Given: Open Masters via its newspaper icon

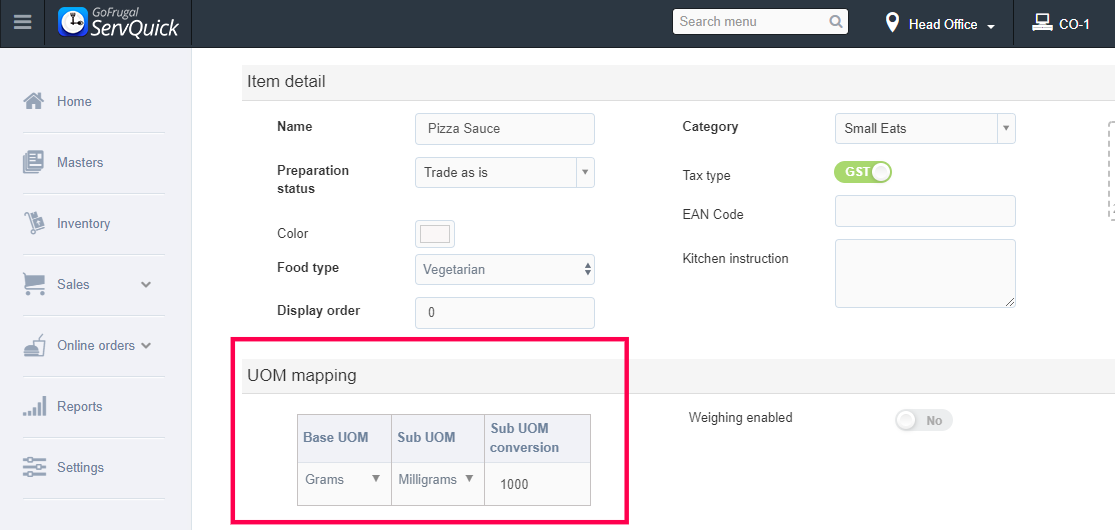Looking at the screenshot, I should coord(34,162).
